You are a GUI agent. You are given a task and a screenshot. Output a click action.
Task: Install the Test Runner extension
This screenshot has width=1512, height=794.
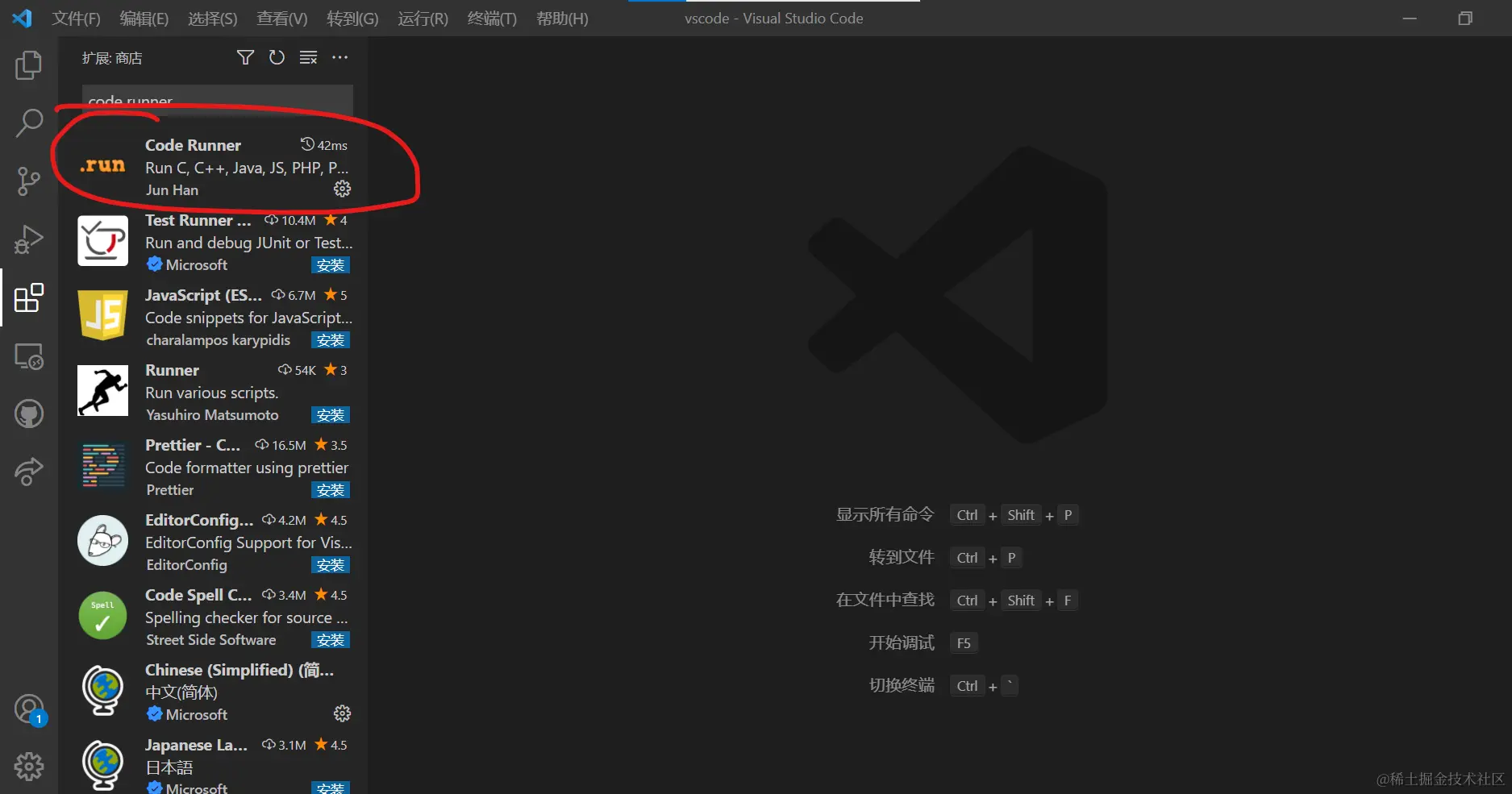tap(331, 264)
